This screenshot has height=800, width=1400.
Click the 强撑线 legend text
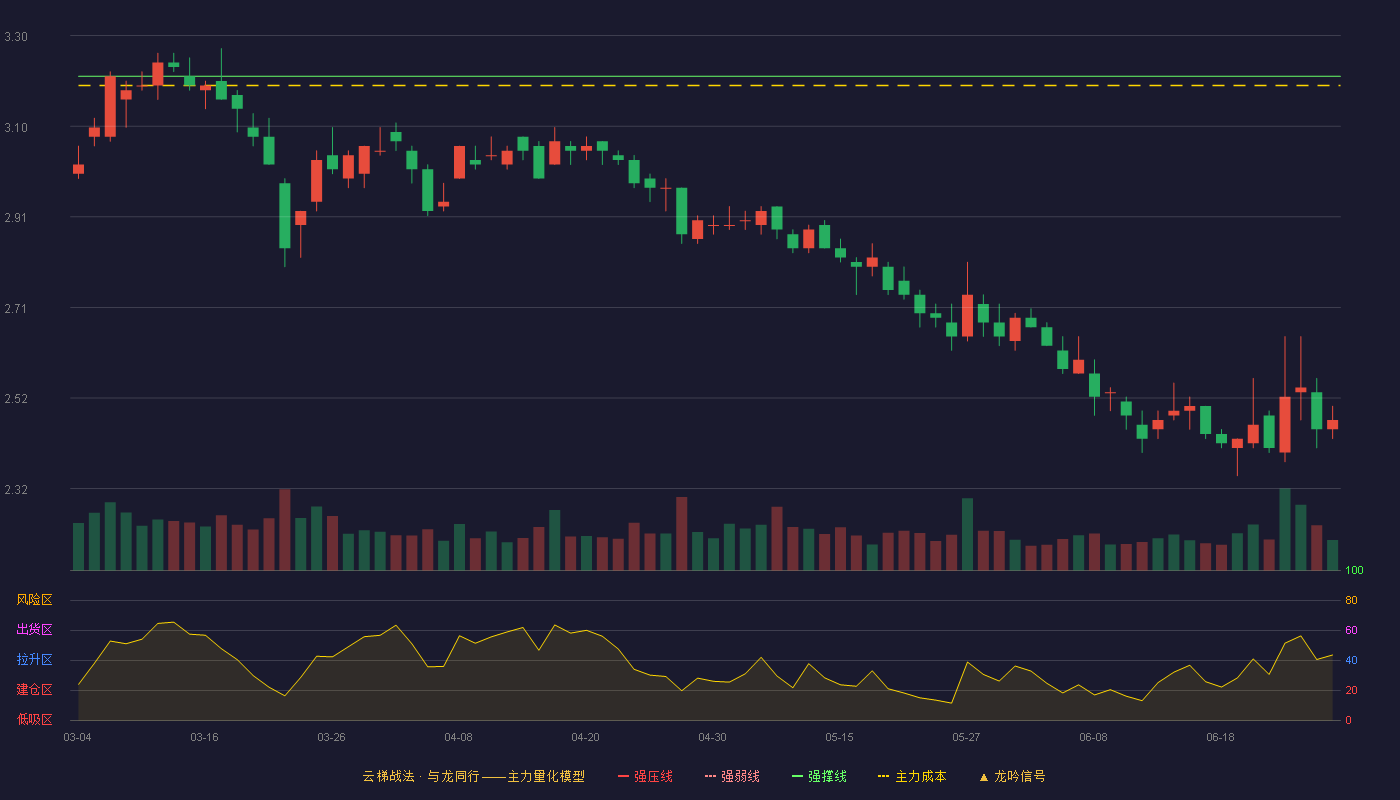pos(827,776)
